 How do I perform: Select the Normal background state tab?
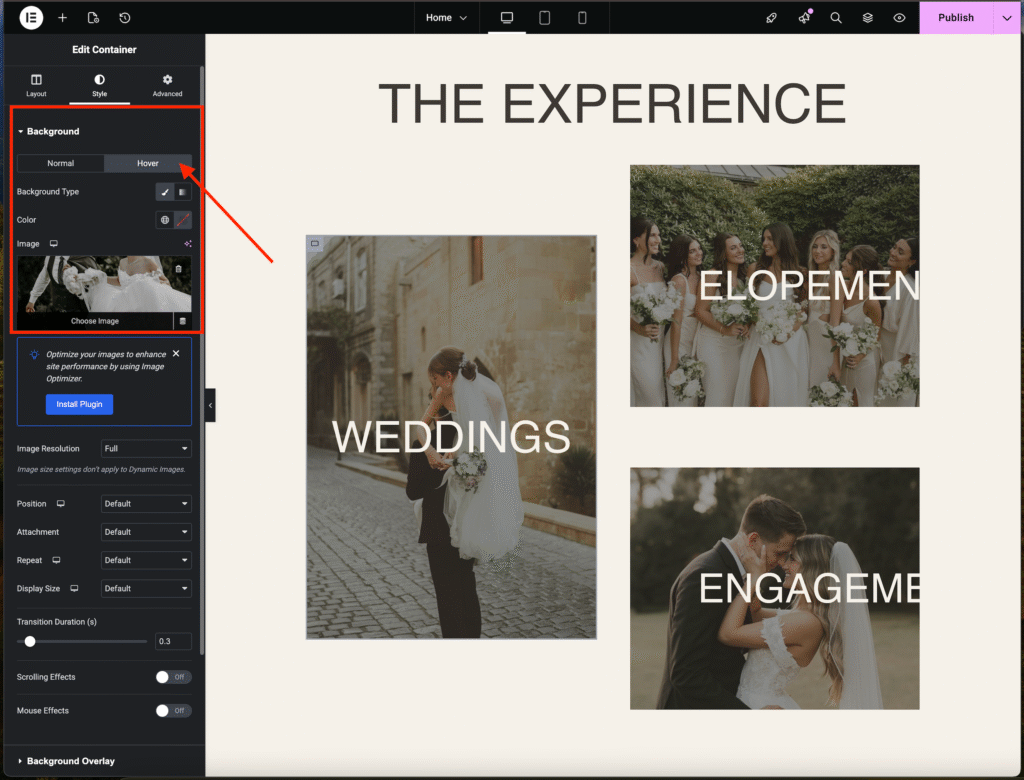tap(61, 163)
